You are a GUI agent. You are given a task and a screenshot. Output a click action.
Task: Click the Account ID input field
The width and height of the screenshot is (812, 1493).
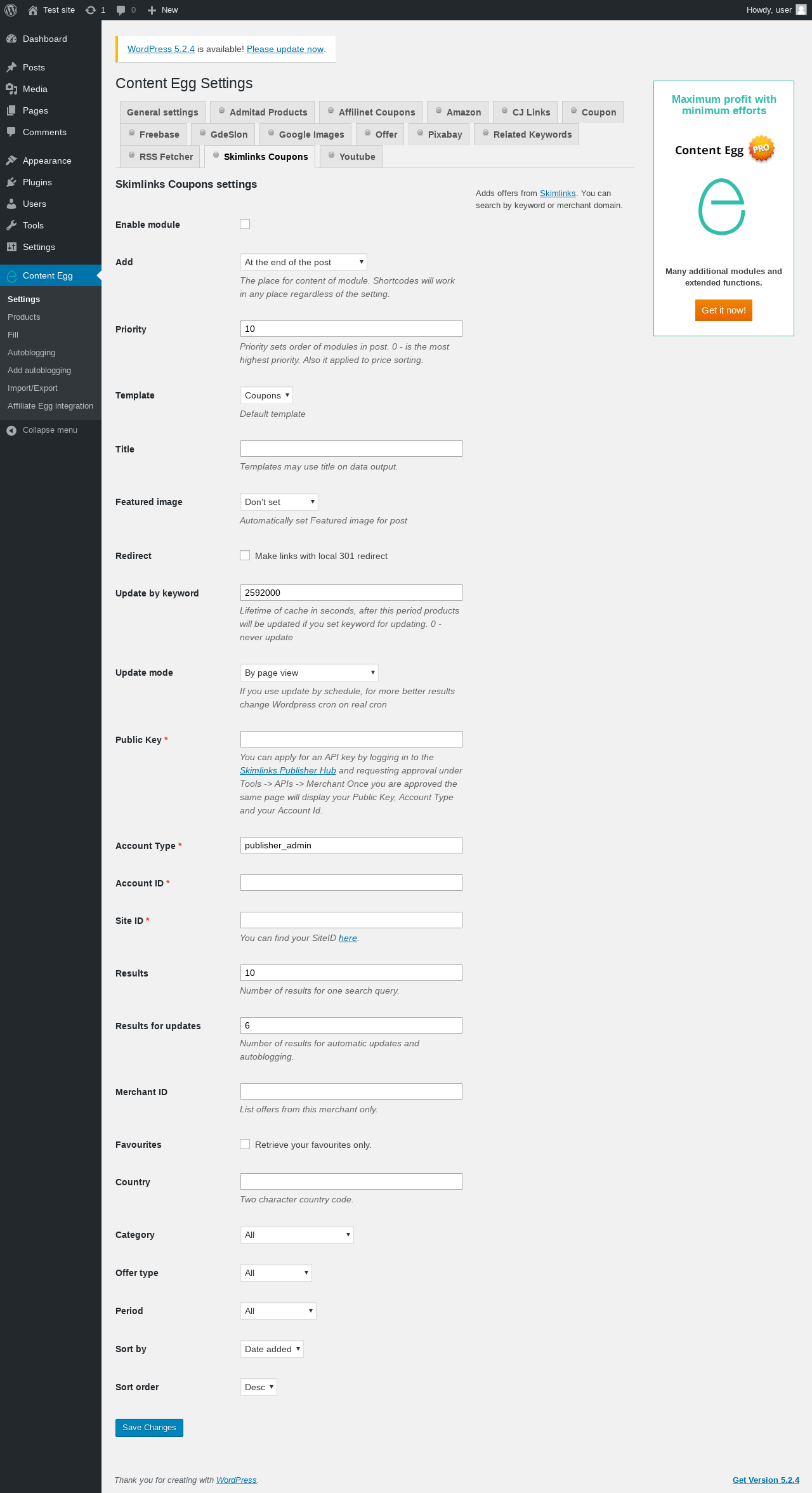point(351,883)
